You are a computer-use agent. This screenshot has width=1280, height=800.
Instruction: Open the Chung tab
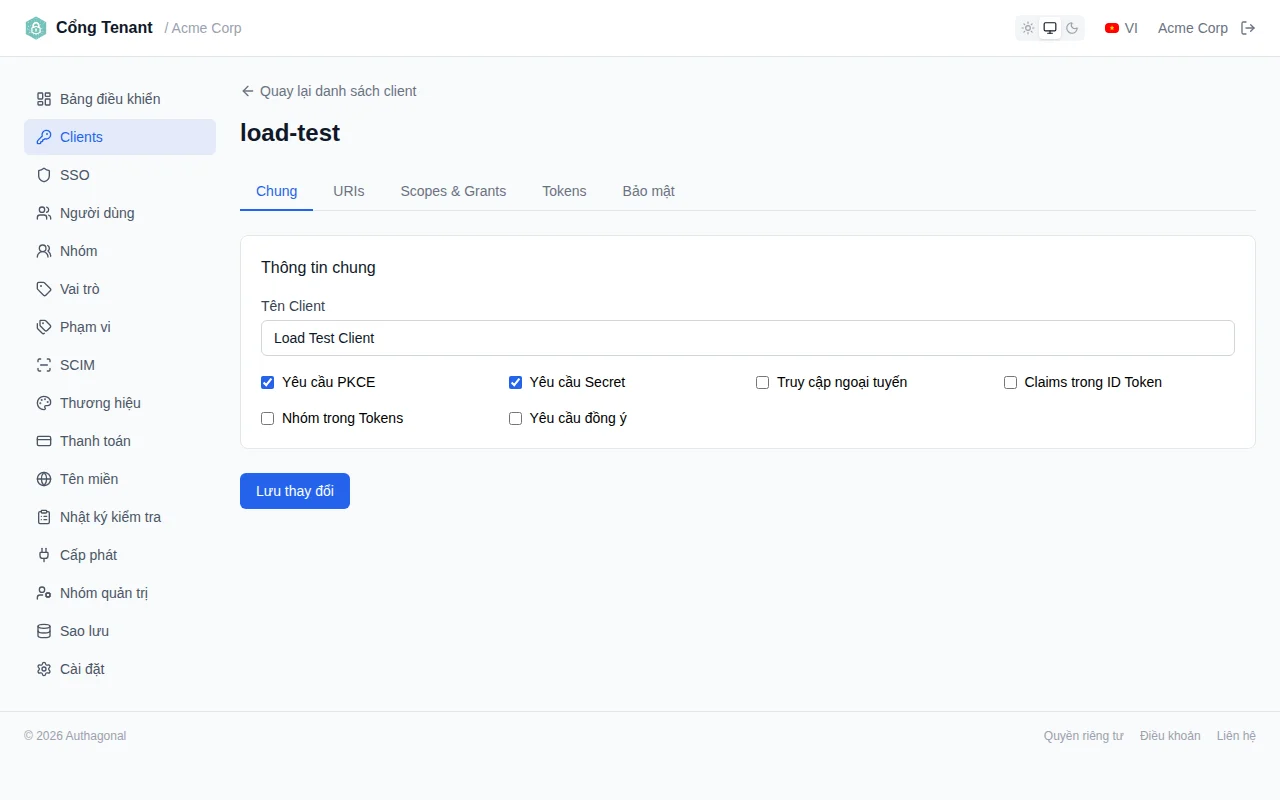[x=277, y=191]
